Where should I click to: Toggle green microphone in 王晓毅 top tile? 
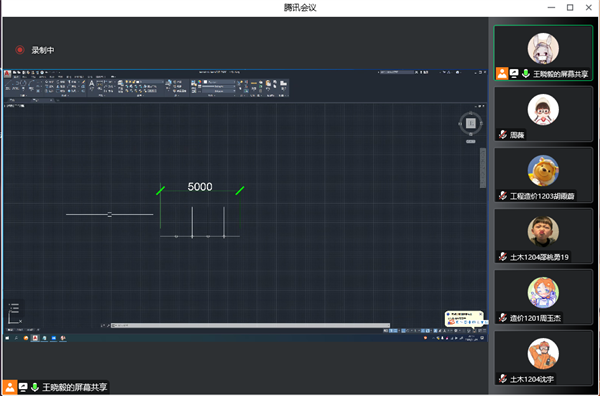pos(526,73)
